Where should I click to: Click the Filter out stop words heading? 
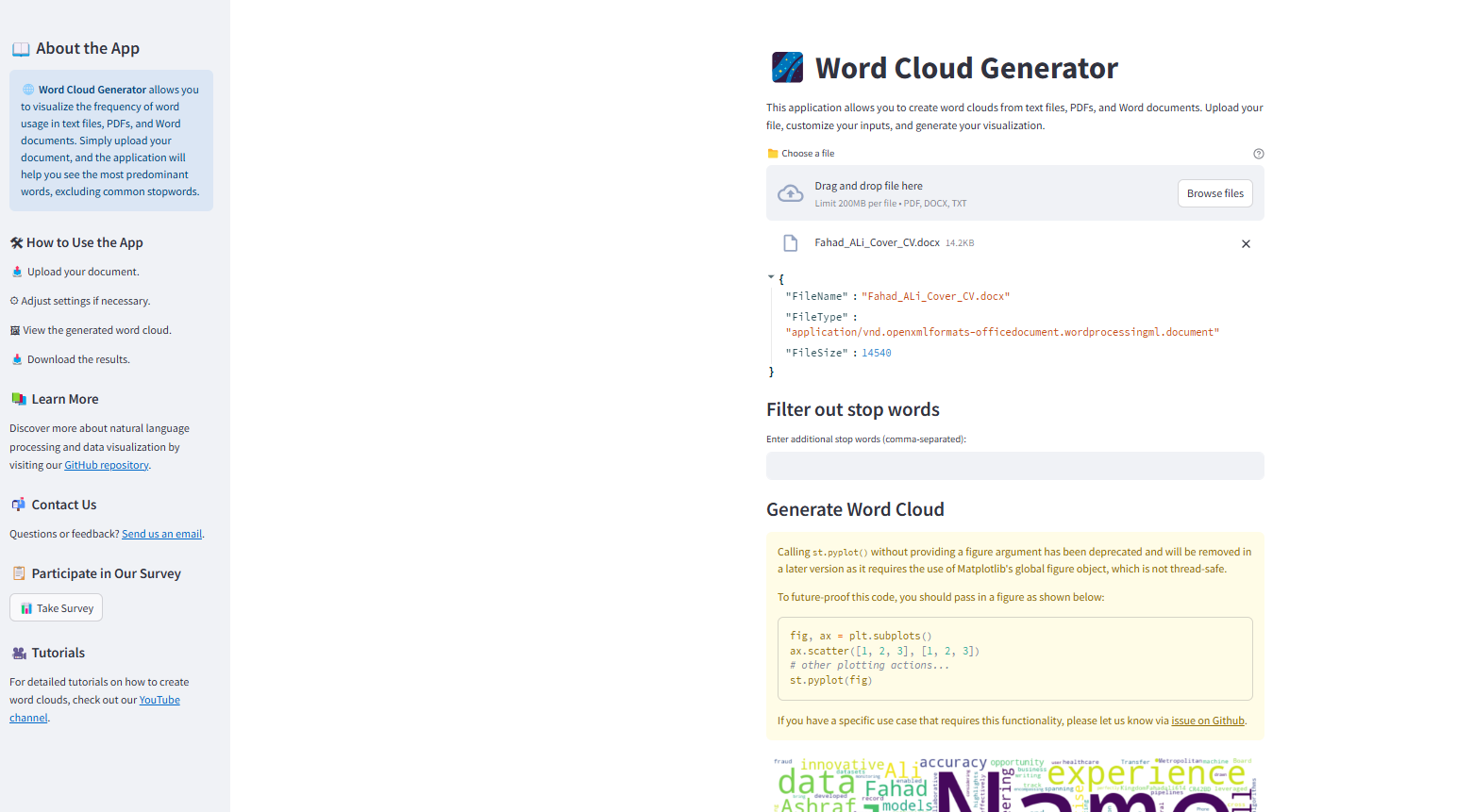(x=853, y=409)
